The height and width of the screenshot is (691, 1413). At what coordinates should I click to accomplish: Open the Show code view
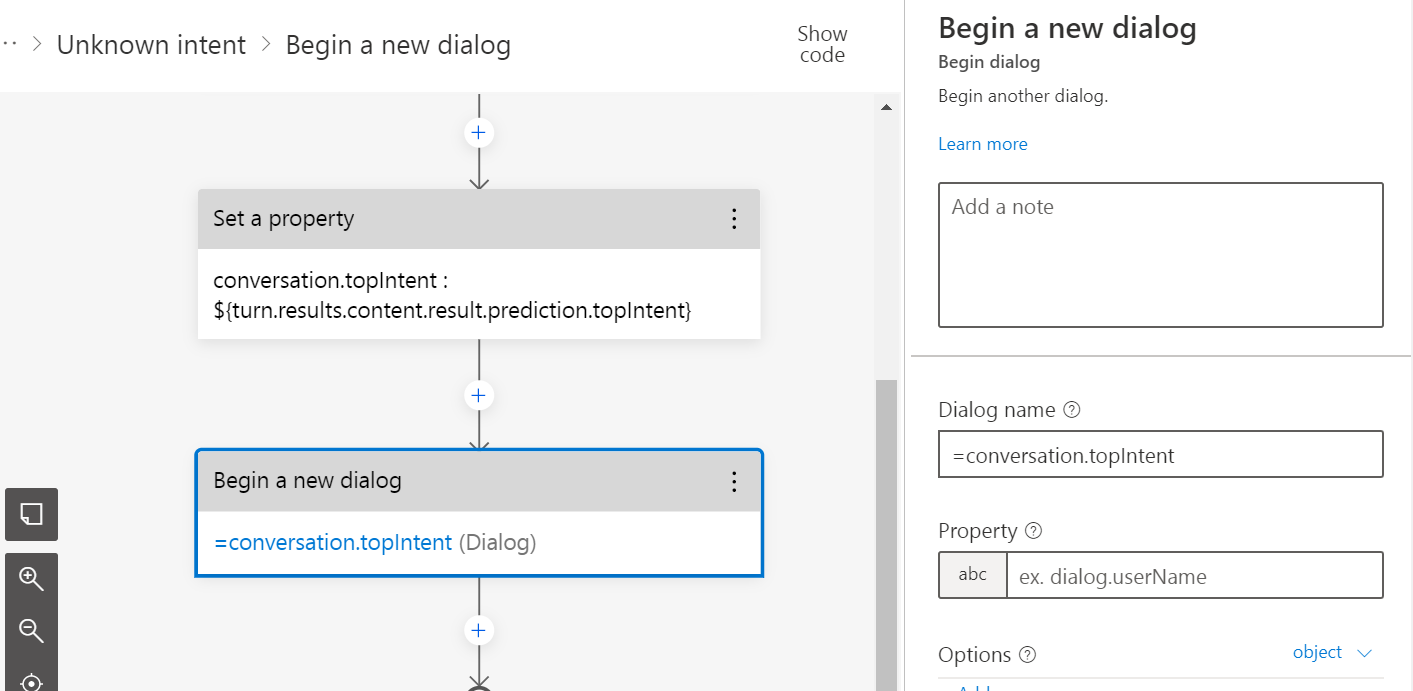(821, 44)
